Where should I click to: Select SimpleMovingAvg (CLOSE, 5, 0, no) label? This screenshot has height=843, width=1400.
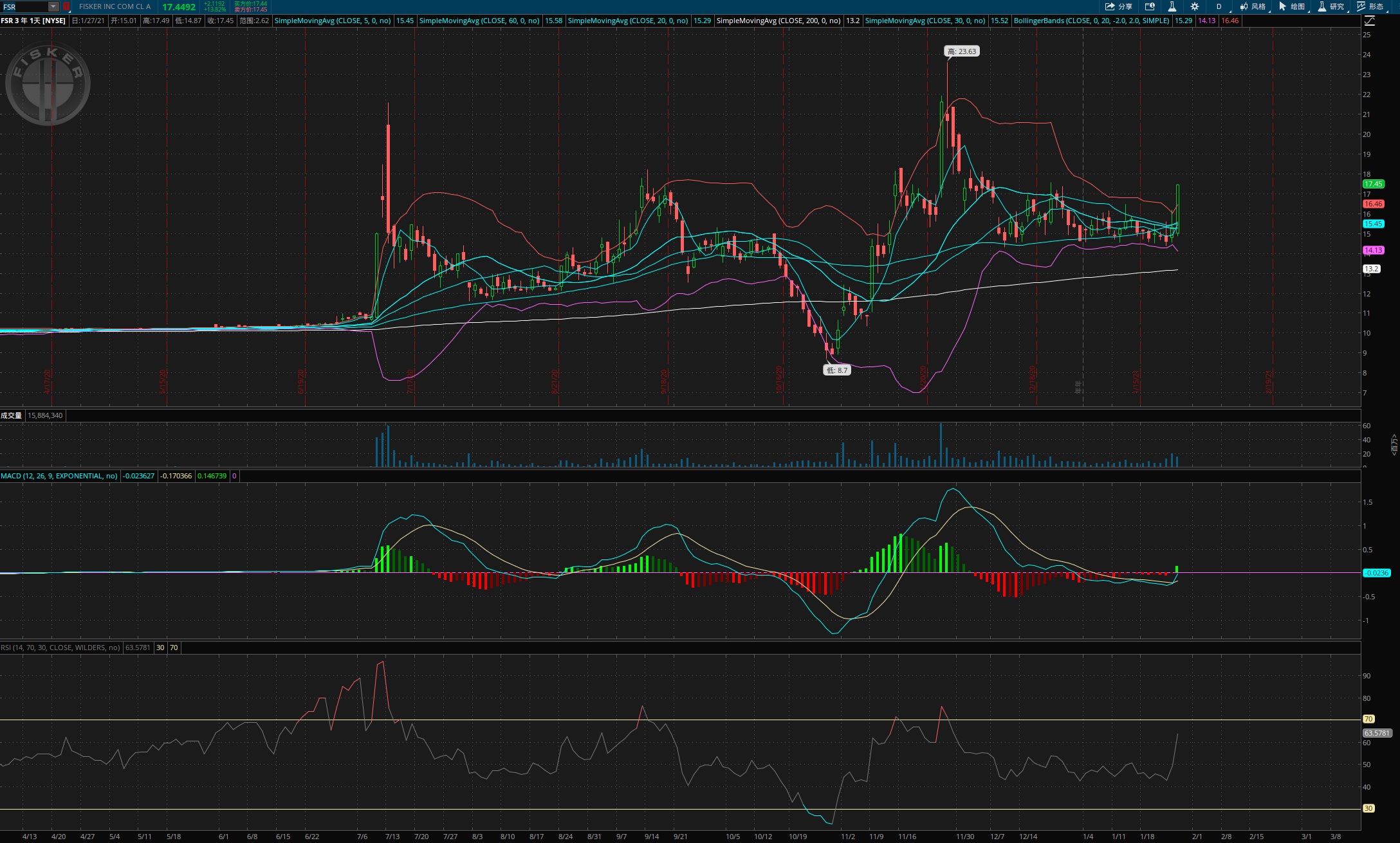click(333, 21)
